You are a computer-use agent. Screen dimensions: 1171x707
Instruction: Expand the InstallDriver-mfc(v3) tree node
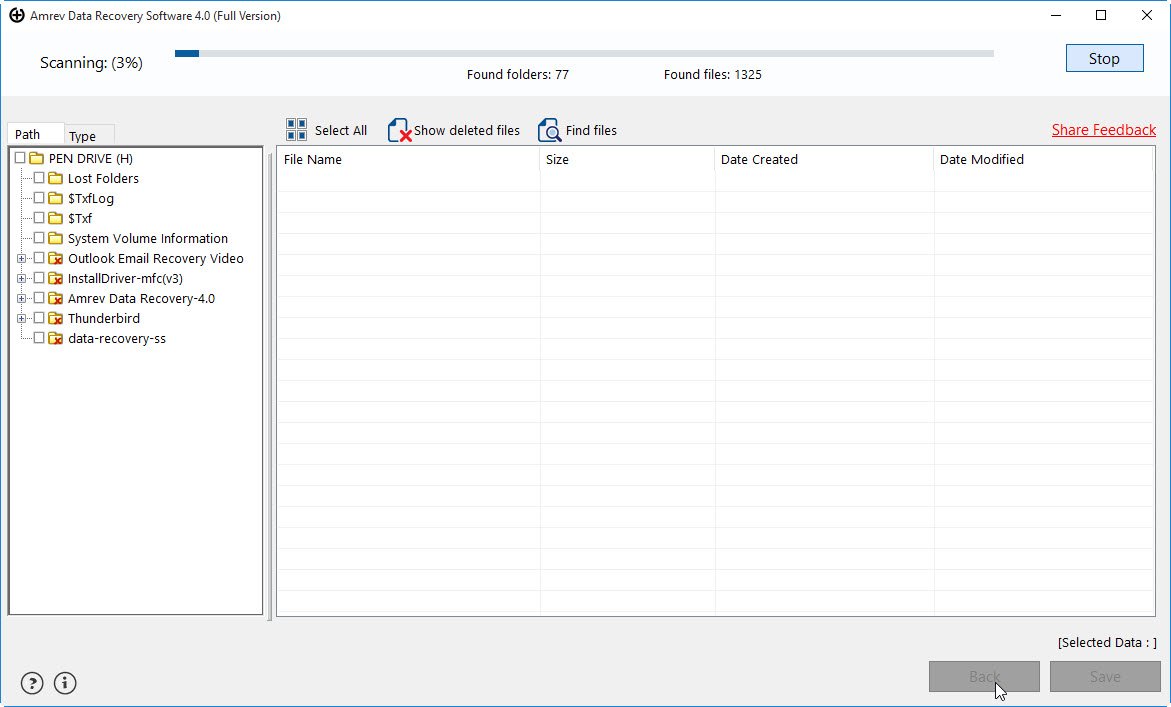click(22, 278)
